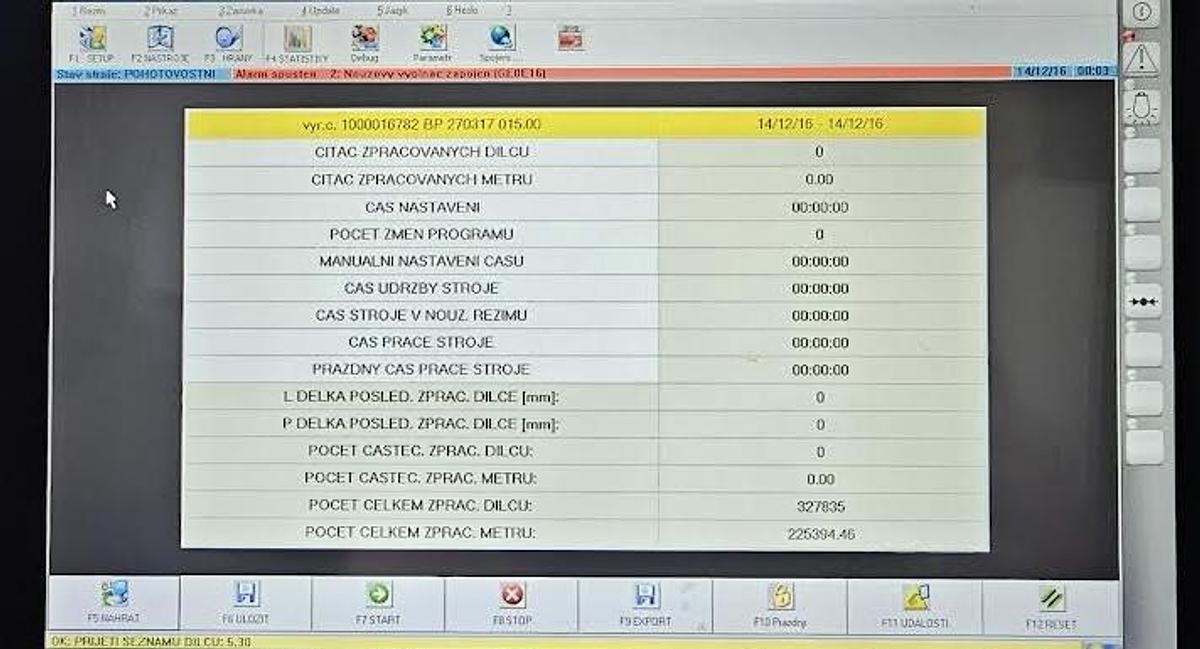Click the red icon right of Spojeni
The image size is (1200, 649).
[x=570, y=40]
